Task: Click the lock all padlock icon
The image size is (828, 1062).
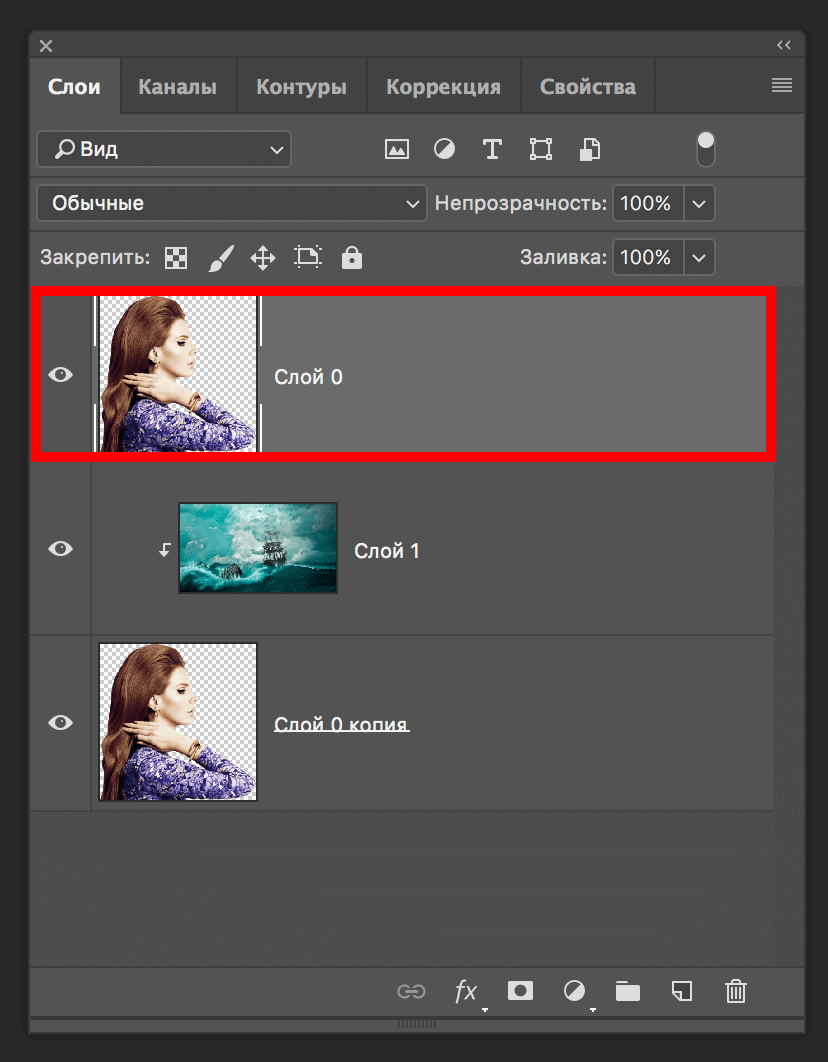Action: (351, 258)
